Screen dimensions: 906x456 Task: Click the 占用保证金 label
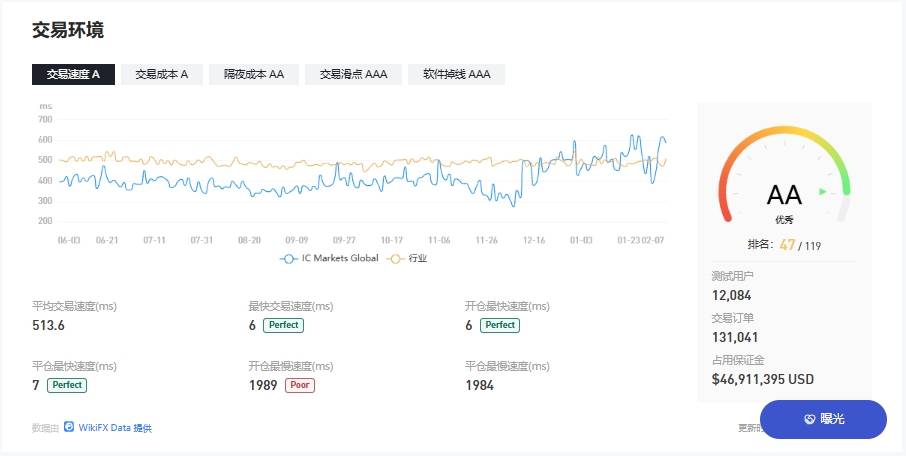[x=738, y=360]
